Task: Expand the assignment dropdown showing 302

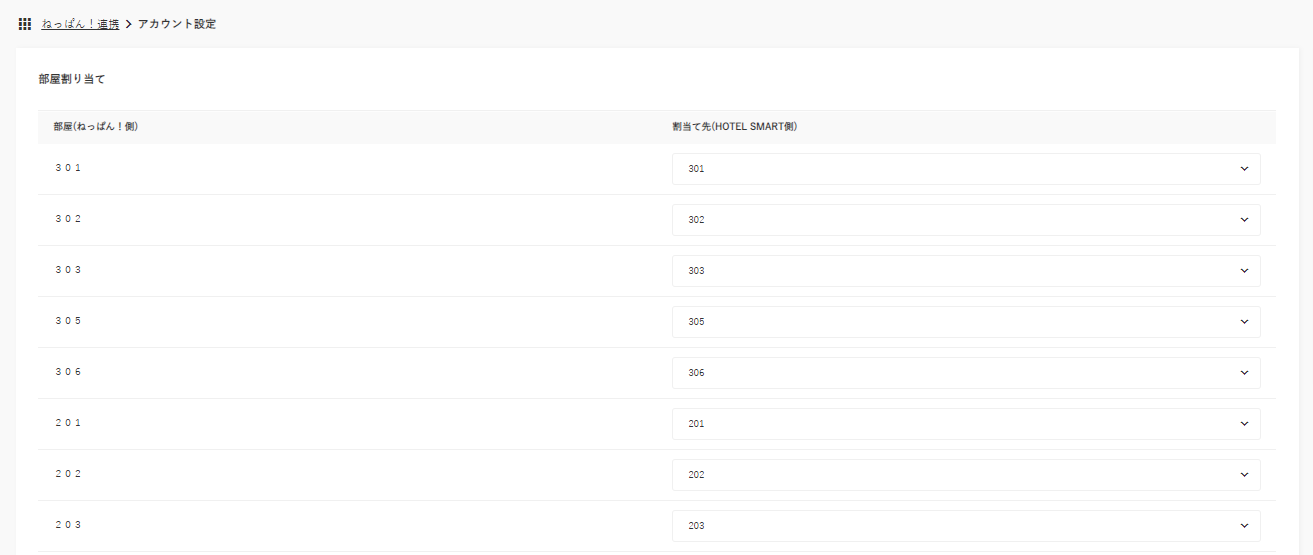Action: pos(965,220)
